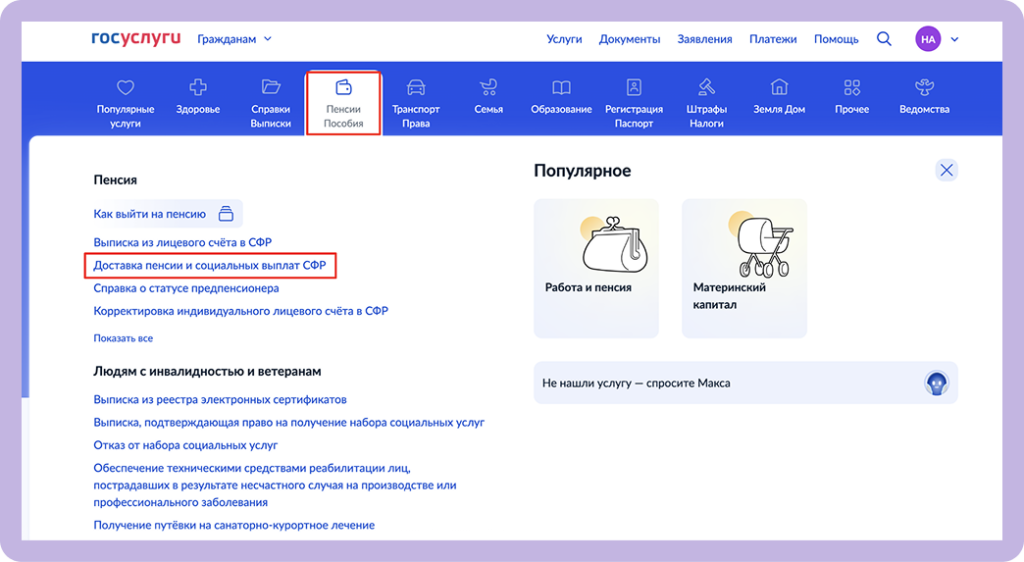Open Выписка, подтверждающая право на набор социальных услуг
The image size is (1024, 562).
(289, 422)
